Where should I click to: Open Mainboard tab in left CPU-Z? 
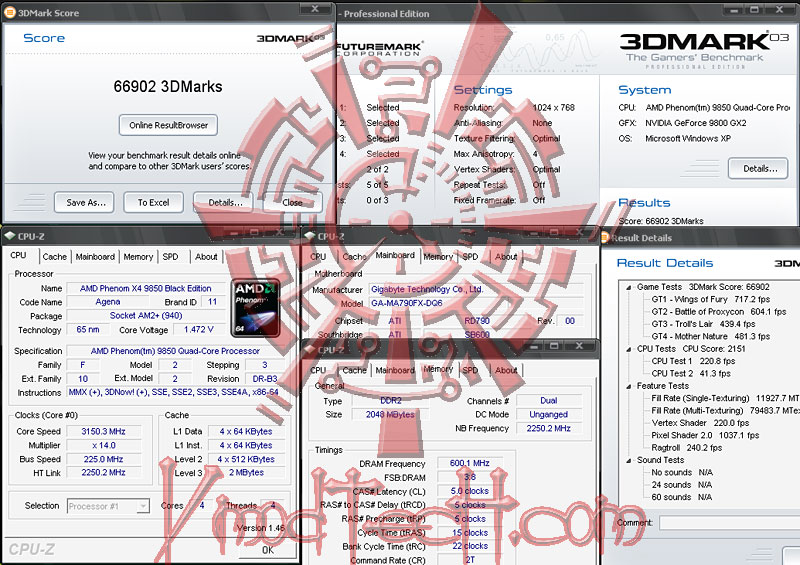click(95, 257)
